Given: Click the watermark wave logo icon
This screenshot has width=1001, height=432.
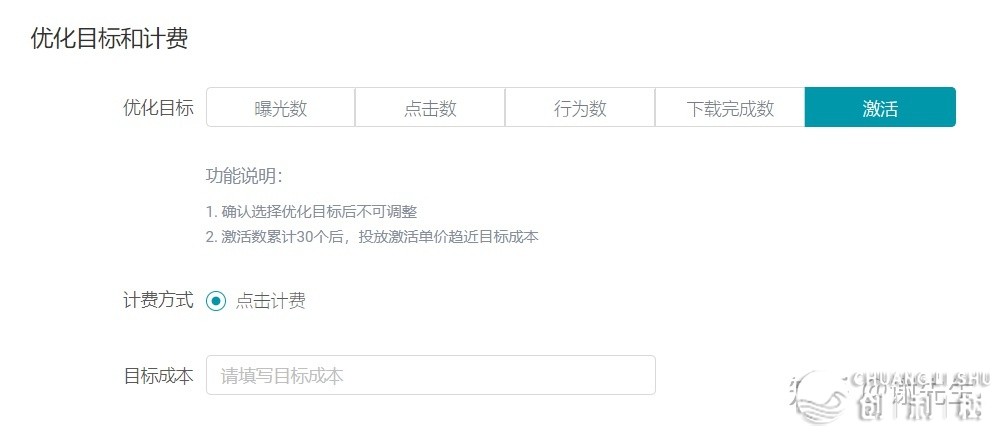Looking at the screenshot, I should click(820, 396).
